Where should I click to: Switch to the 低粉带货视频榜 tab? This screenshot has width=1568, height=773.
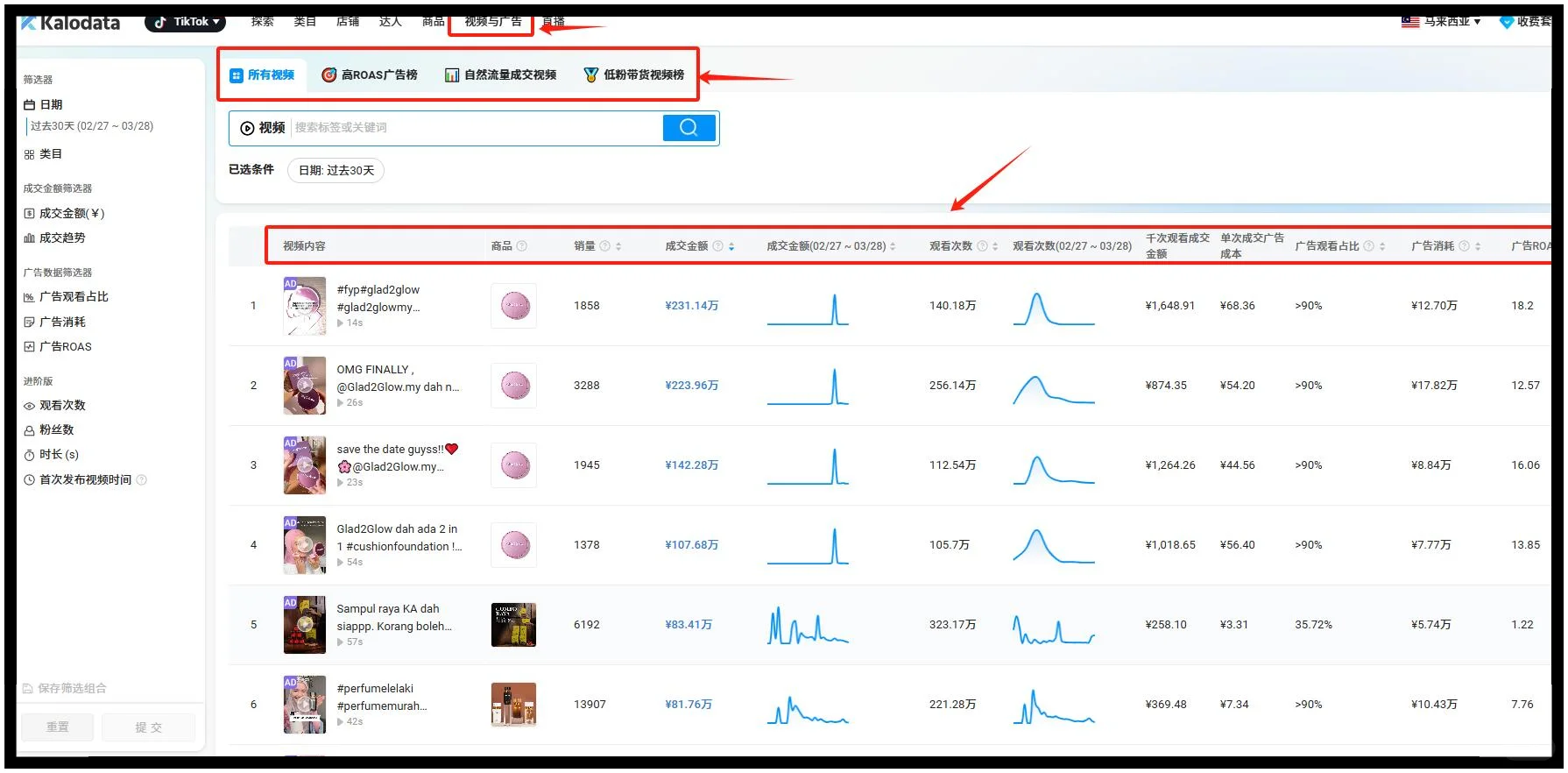[x=634, y=74]
